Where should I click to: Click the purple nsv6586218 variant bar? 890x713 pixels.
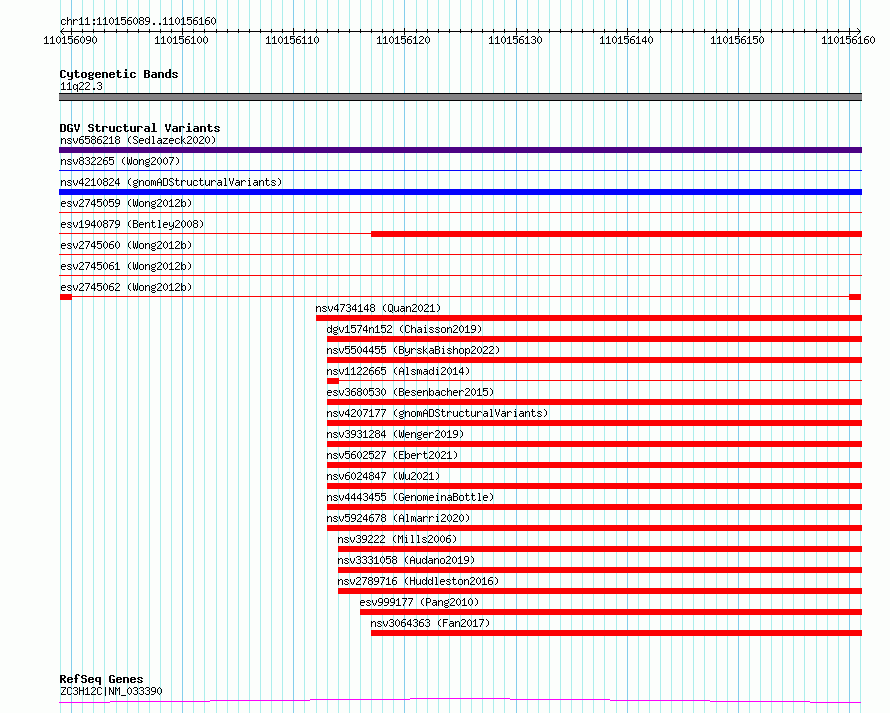pos(460,150)
